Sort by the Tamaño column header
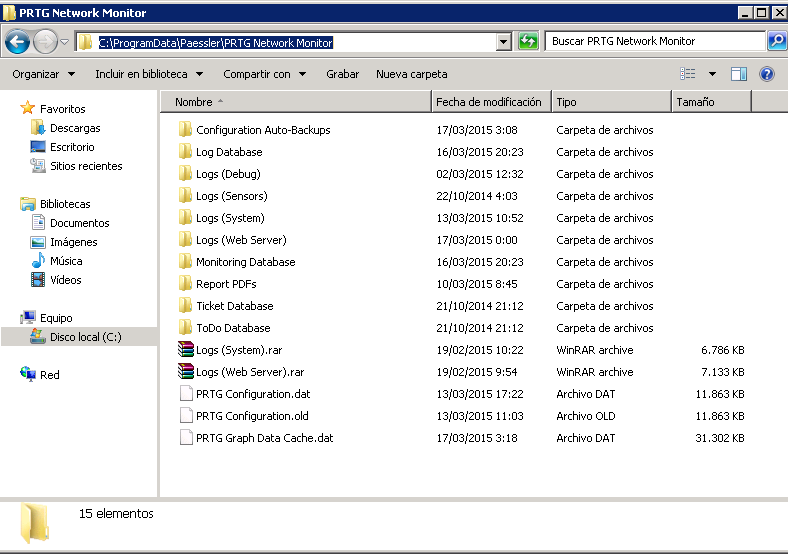Viewport: 788px width, 554px height. pyautogui.click(x=712, y=102)
